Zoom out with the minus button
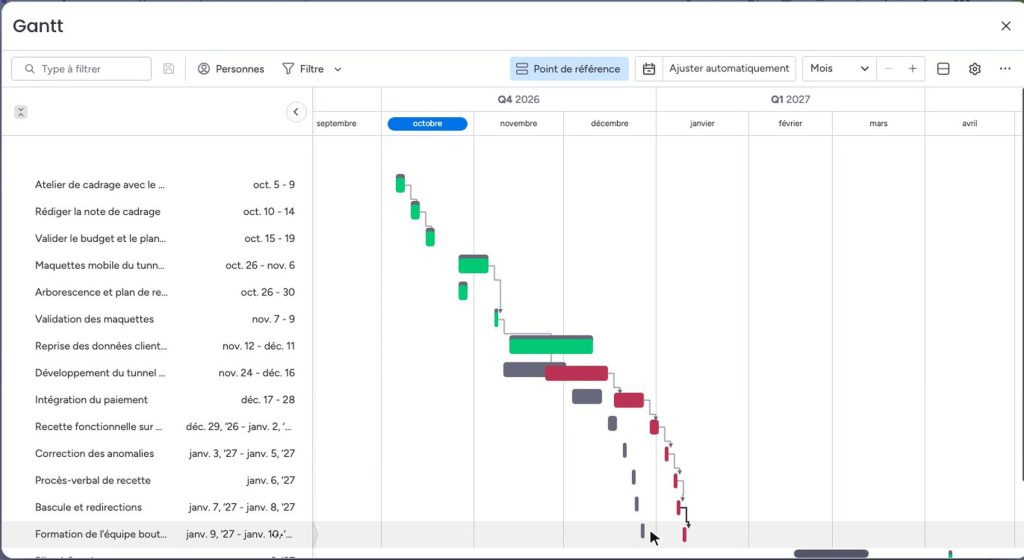 [888, 69]
